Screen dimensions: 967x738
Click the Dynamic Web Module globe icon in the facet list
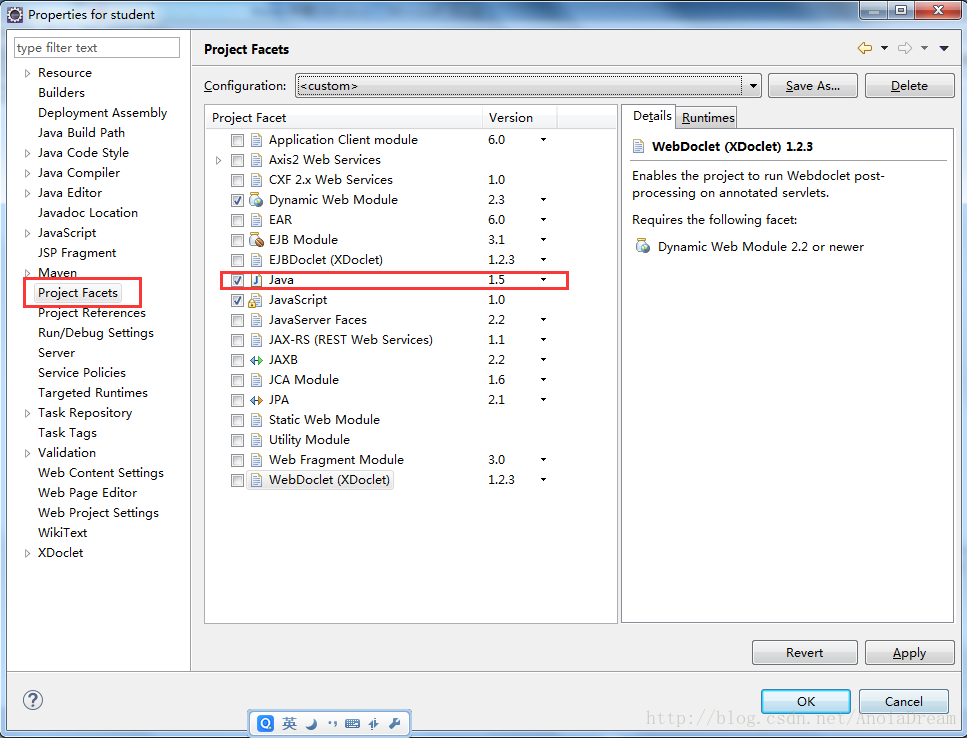coord(256,200)
